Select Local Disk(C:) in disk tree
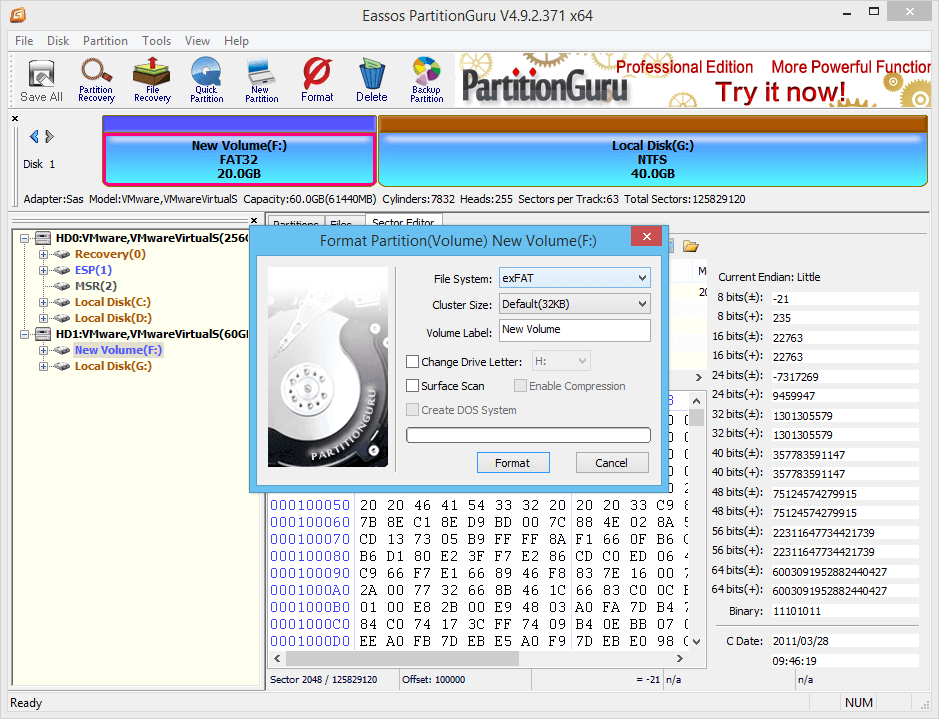 click(113, 302)
